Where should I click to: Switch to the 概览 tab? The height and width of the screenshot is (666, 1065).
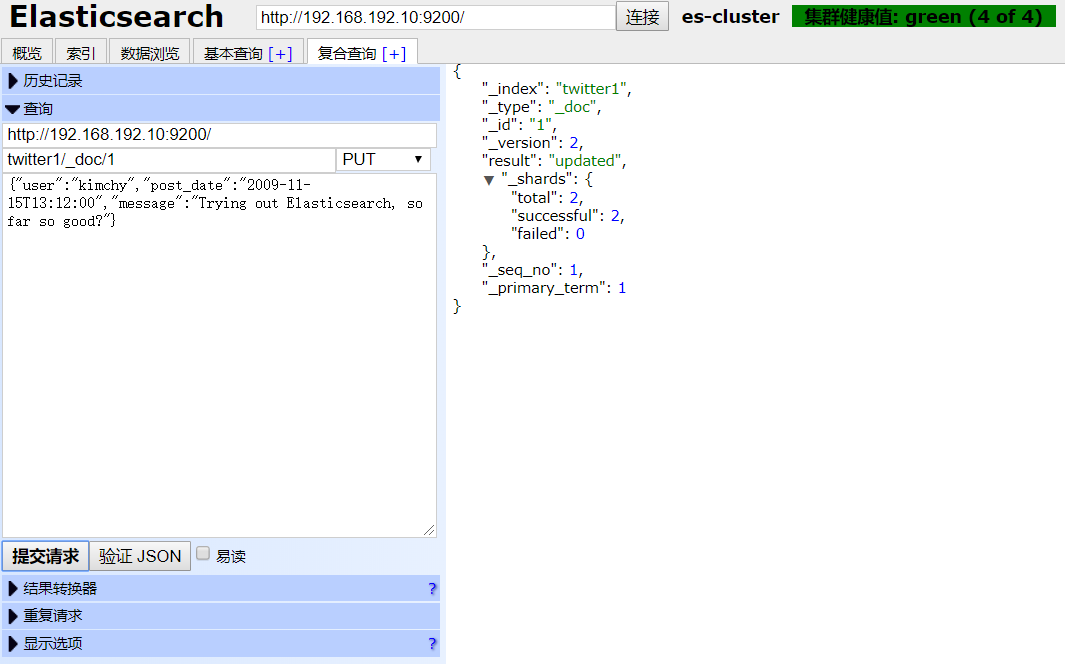(x=27, y=53)
